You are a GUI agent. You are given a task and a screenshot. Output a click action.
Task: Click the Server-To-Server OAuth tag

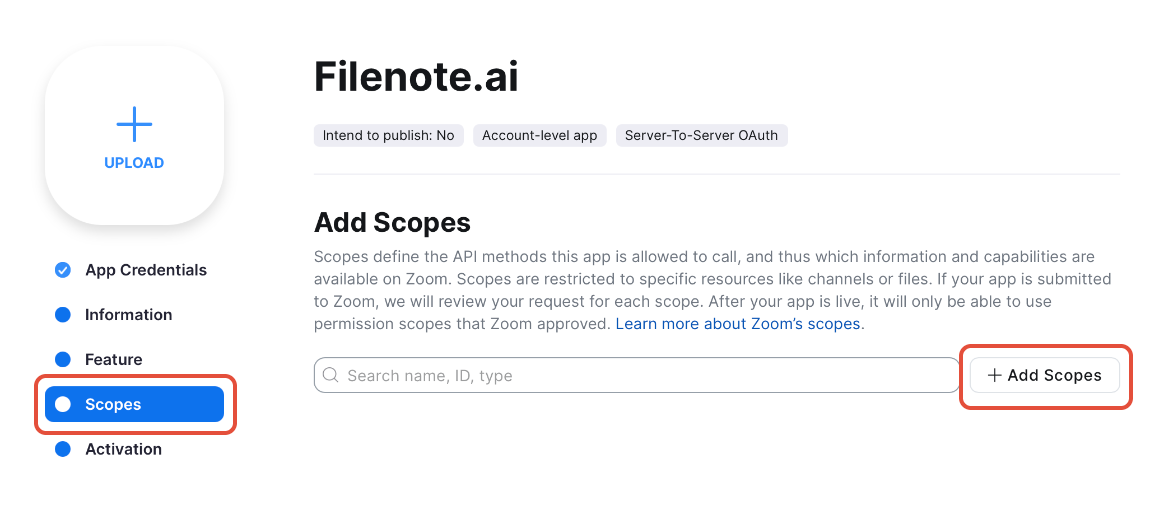coord(702,136)
